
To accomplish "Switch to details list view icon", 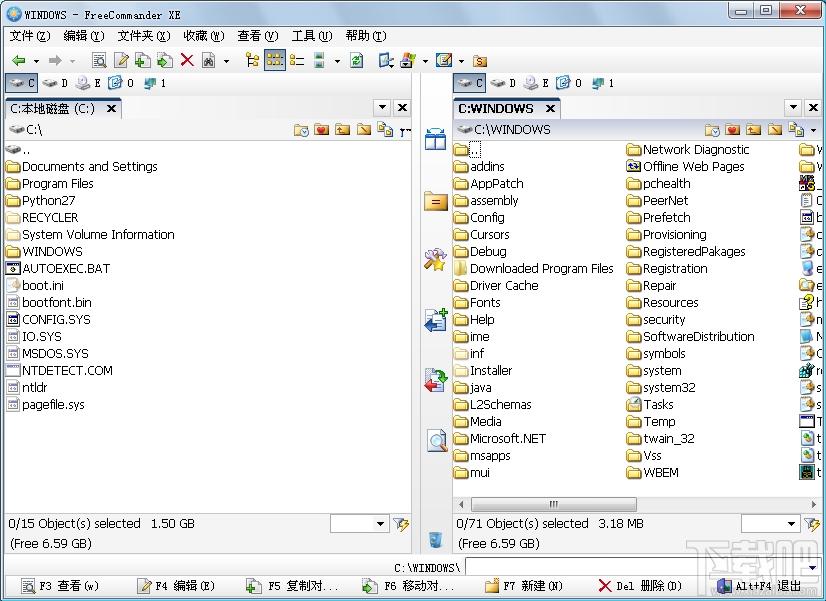I will click(297, 61).
